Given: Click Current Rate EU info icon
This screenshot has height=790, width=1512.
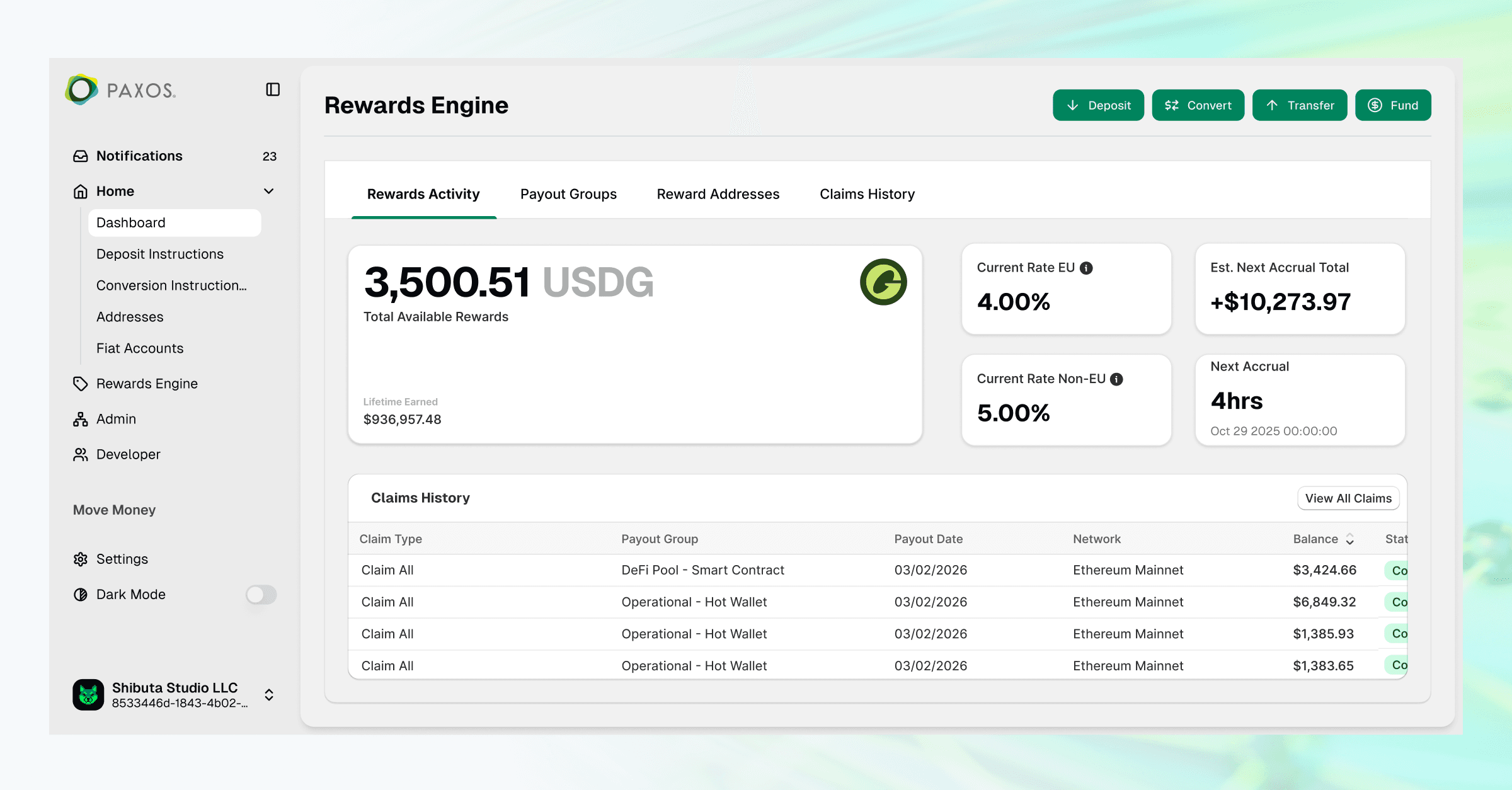Looking at the screenshot, I should [x=1086, y=268].
